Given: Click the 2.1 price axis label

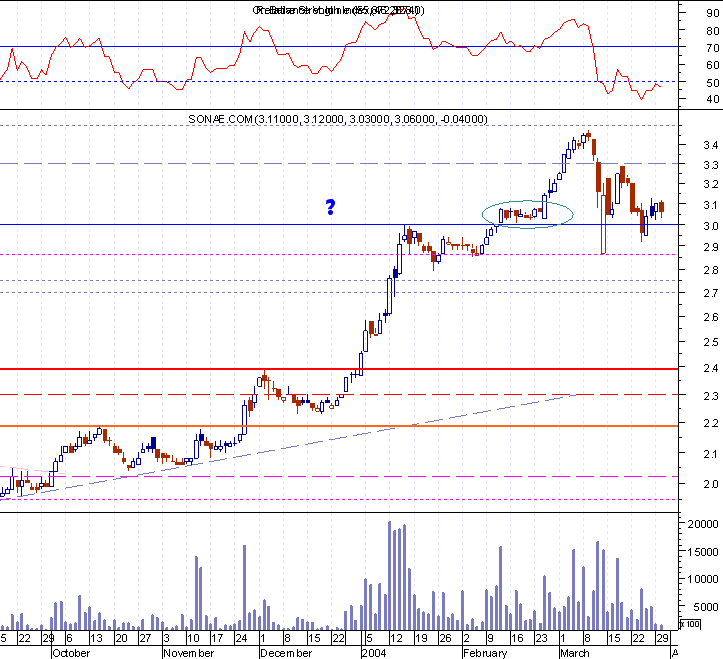Looking at the screenshot, I should coord(711,454).
